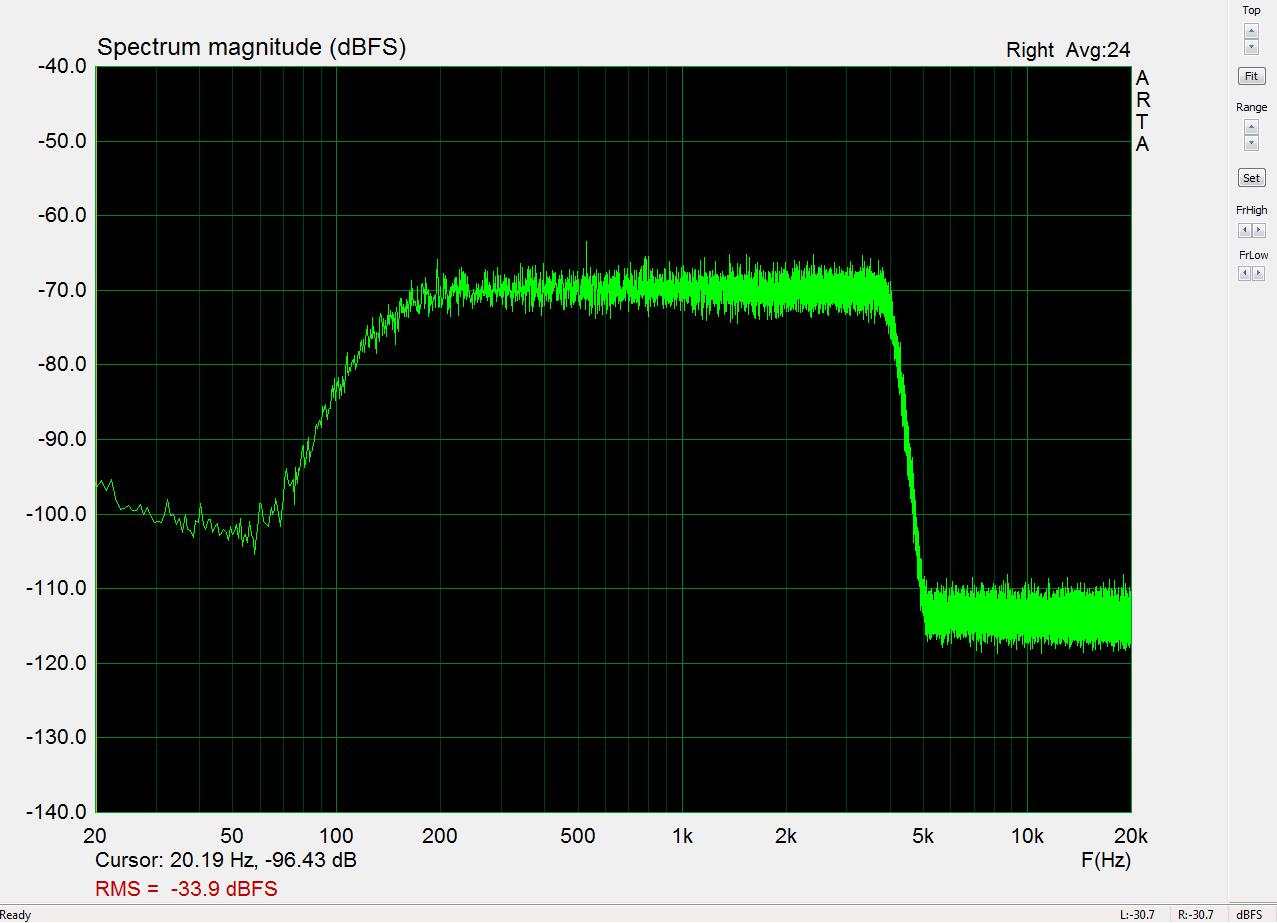Click the FrLow left arrow
The width and height of the screenshot is (1277, 923).
click(1244, 274)
